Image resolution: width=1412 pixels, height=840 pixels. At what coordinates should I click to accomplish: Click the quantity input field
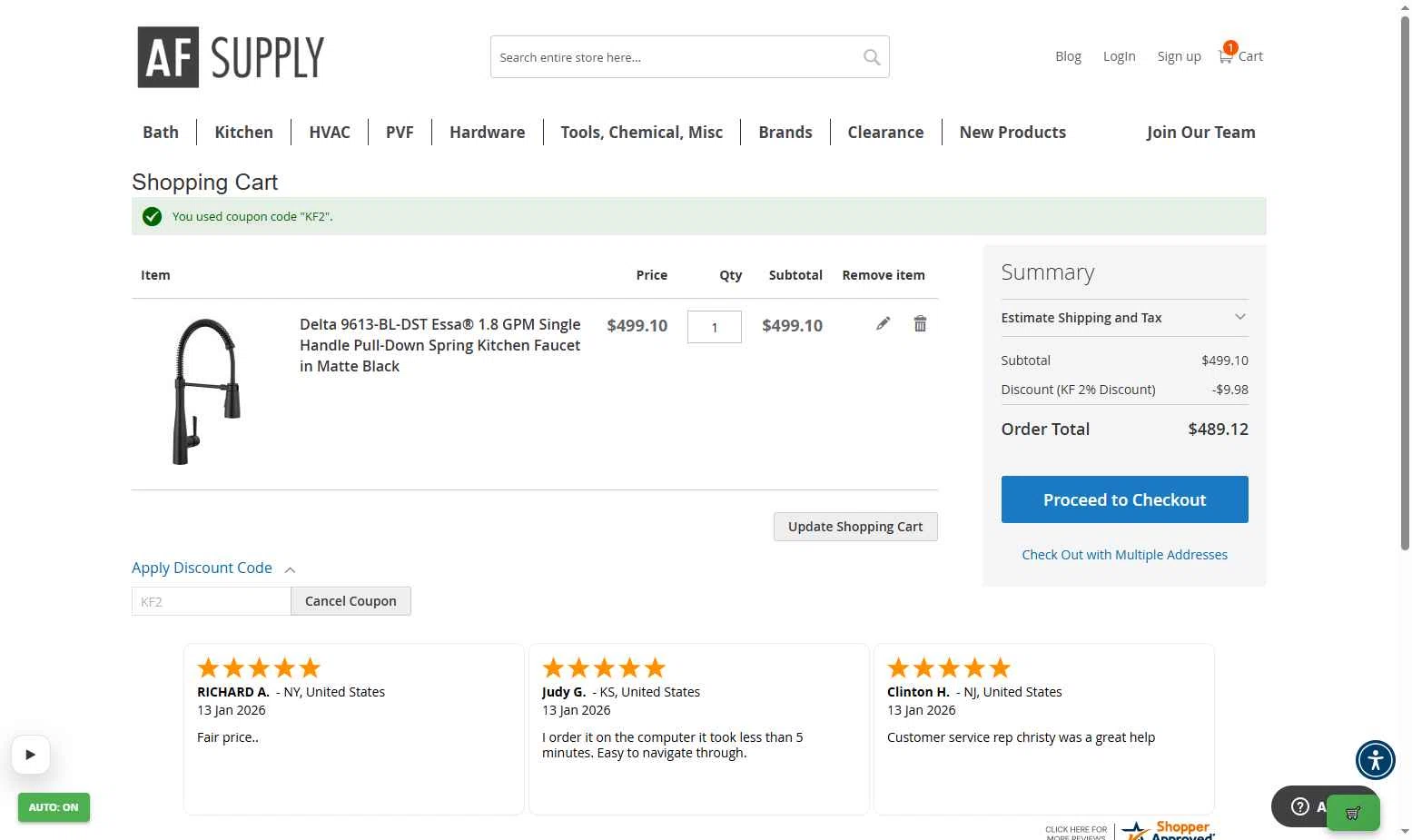point(715,327)
